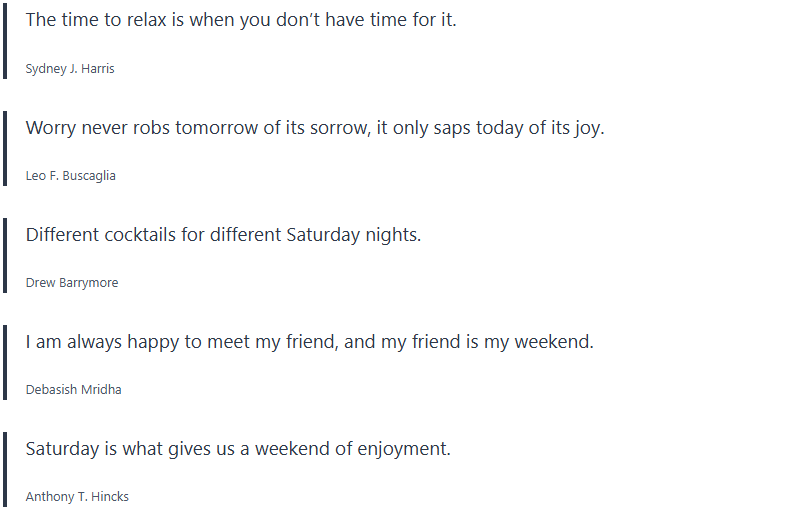This screenshot has width=805, height=513.
Task: Click the vertical bar beside Debasish Mridha quote
Action: pos(5,362)
